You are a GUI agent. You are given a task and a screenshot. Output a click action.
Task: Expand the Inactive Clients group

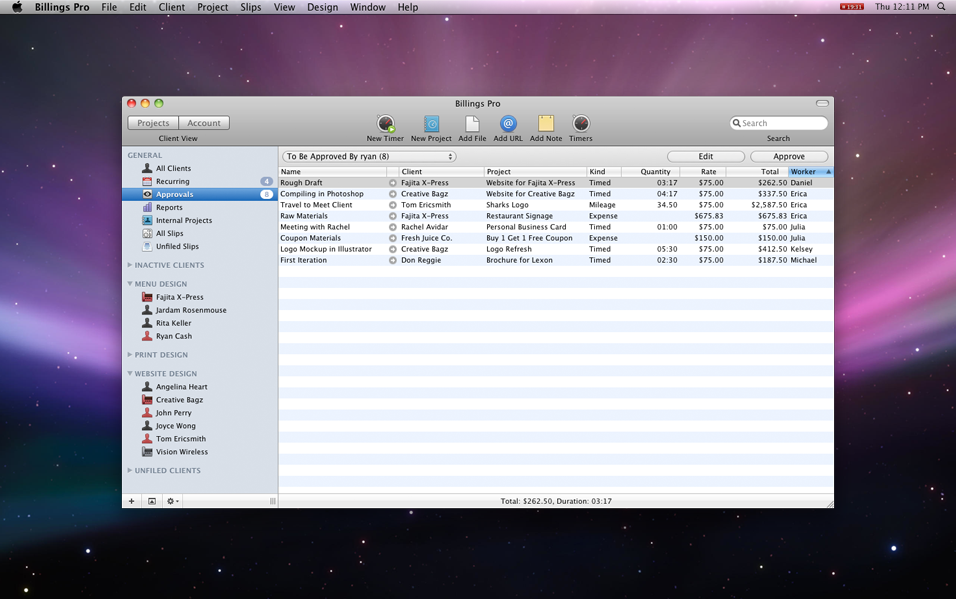(129, 265)
